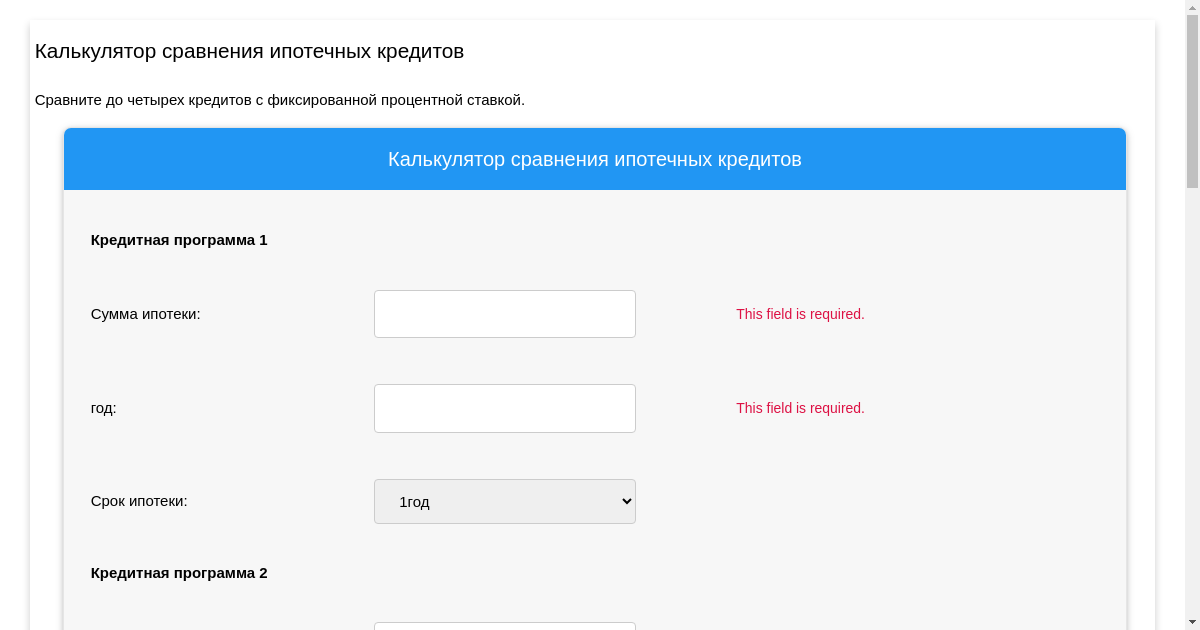Image resolution: width=1200 pixels, height=630 pixels.
Task: Click the "Сравните до четырех кредитов" subtitle
Action: [x=279, y=100]
